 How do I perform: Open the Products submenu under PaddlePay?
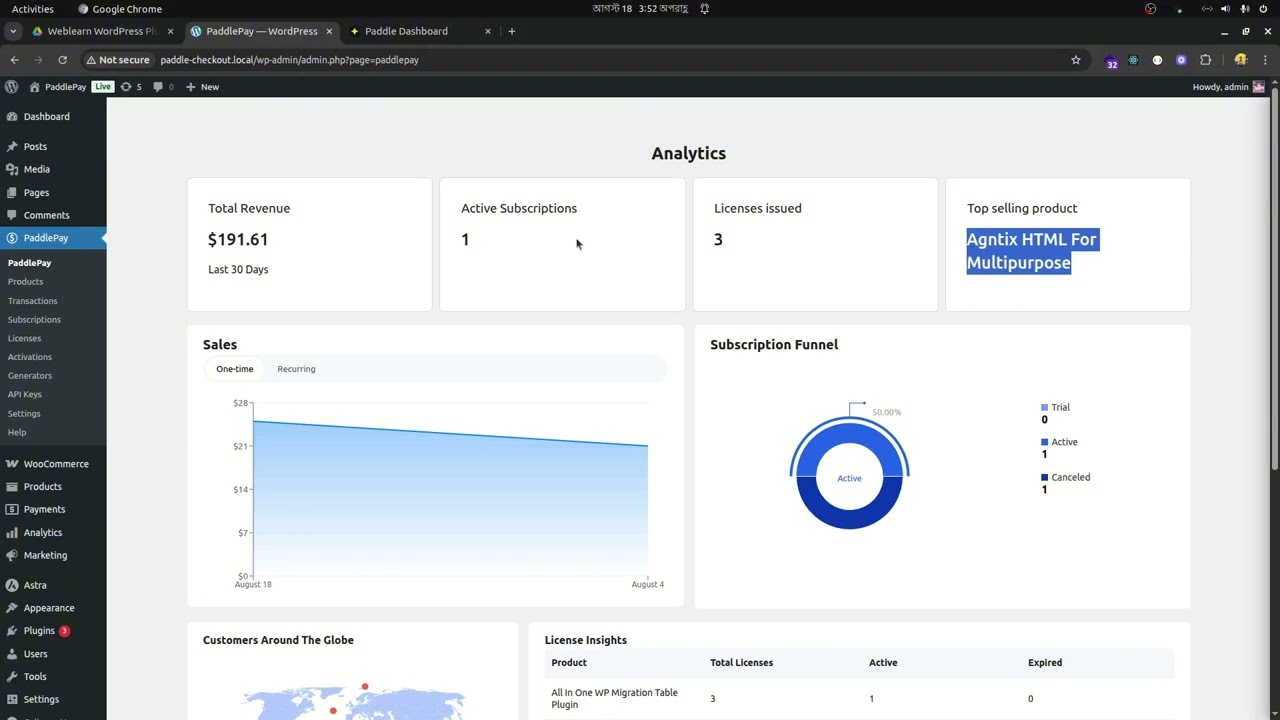coord(25,282)
